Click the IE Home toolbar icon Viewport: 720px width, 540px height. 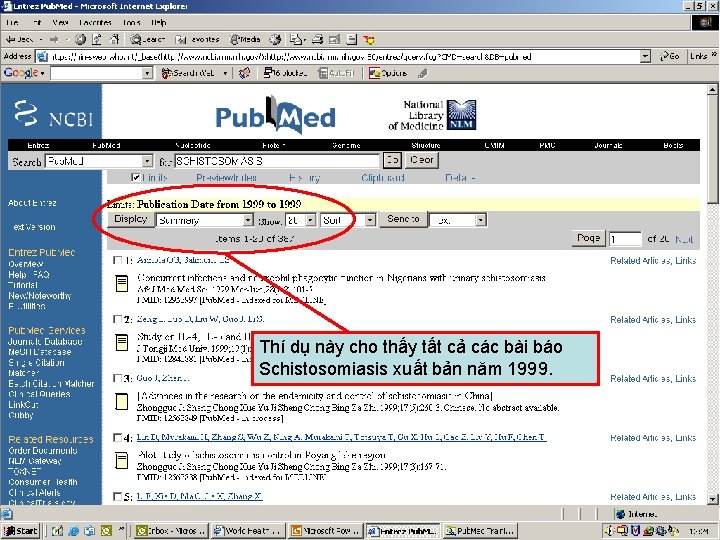113,39
